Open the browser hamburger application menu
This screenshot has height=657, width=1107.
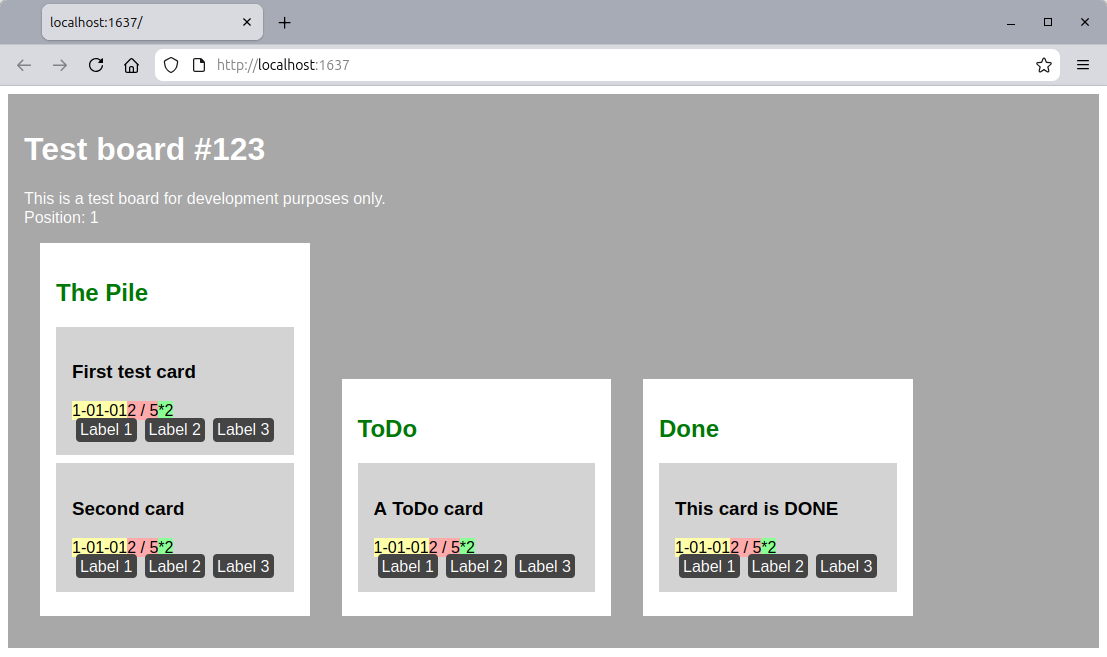click(1082, 65)
